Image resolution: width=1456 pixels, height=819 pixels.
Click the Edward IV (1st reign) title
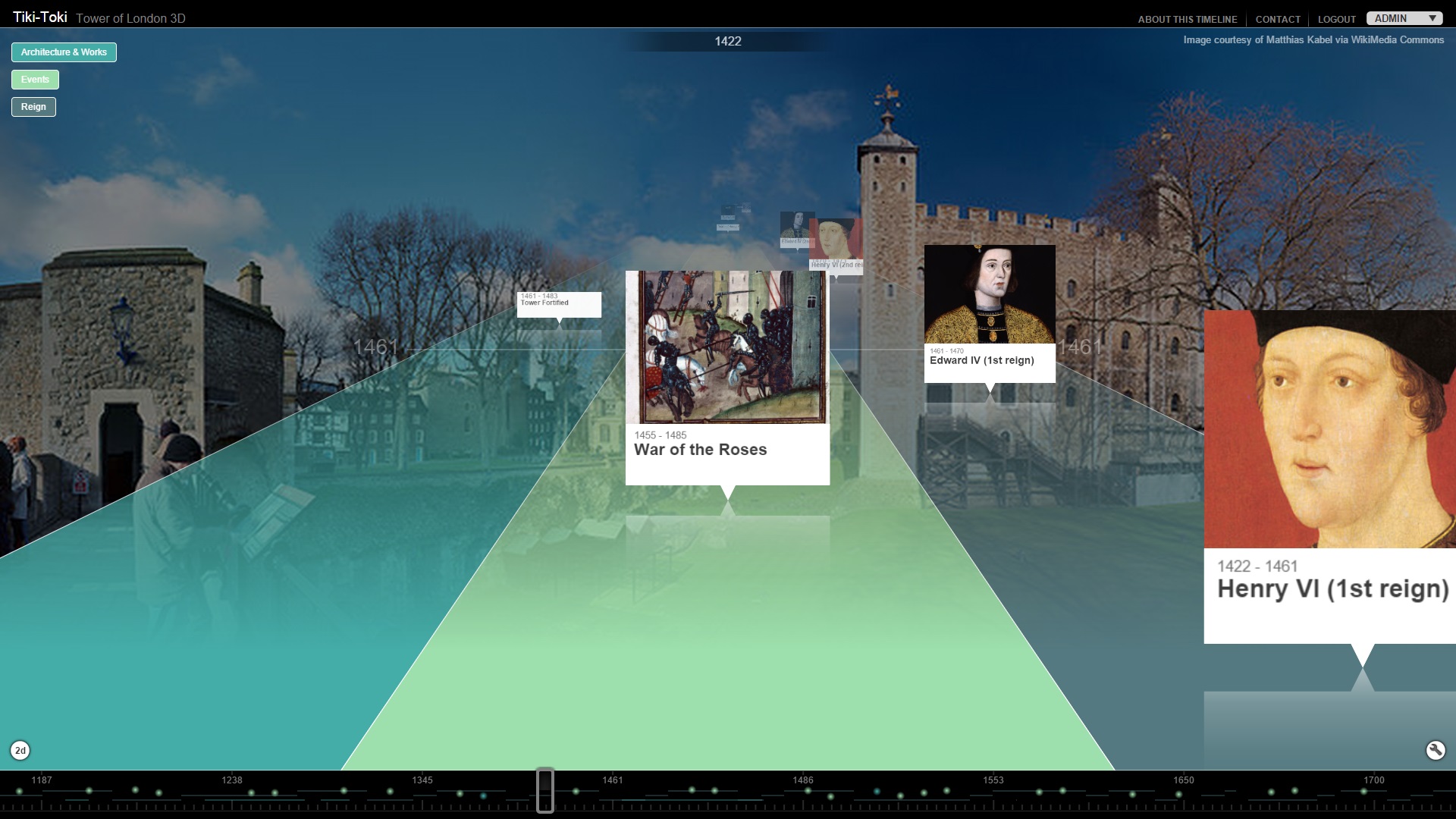981,360
